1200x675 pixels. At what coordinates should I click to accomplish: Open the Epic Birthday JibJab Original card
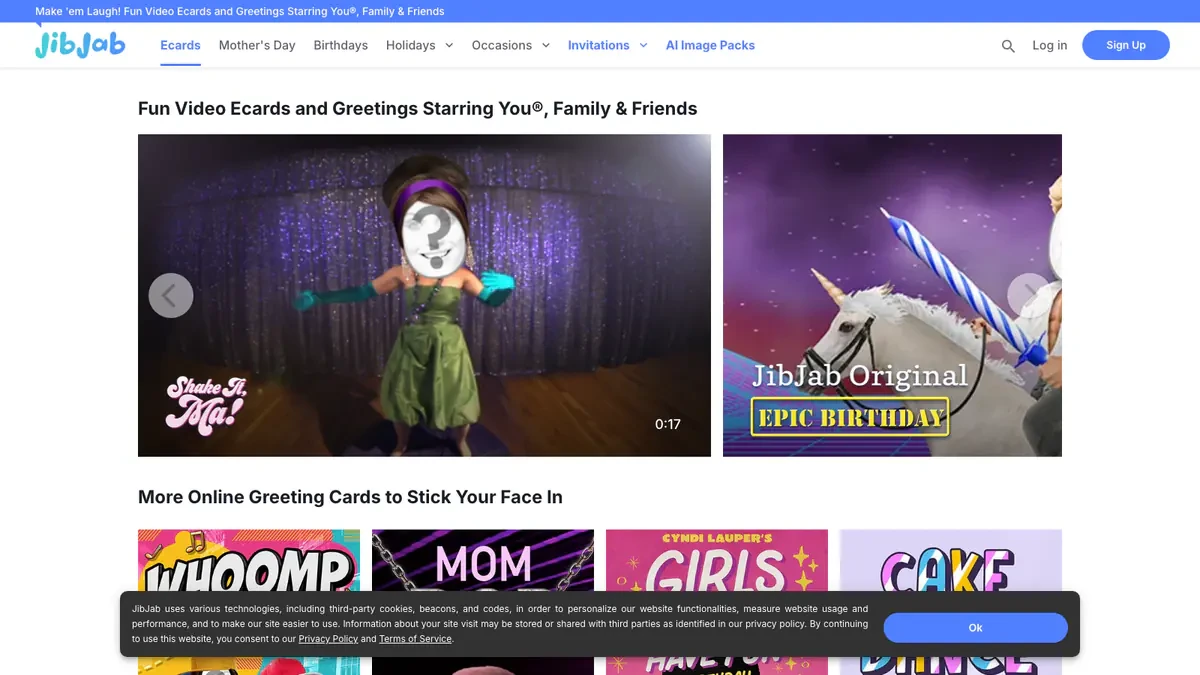pos(892,295)
